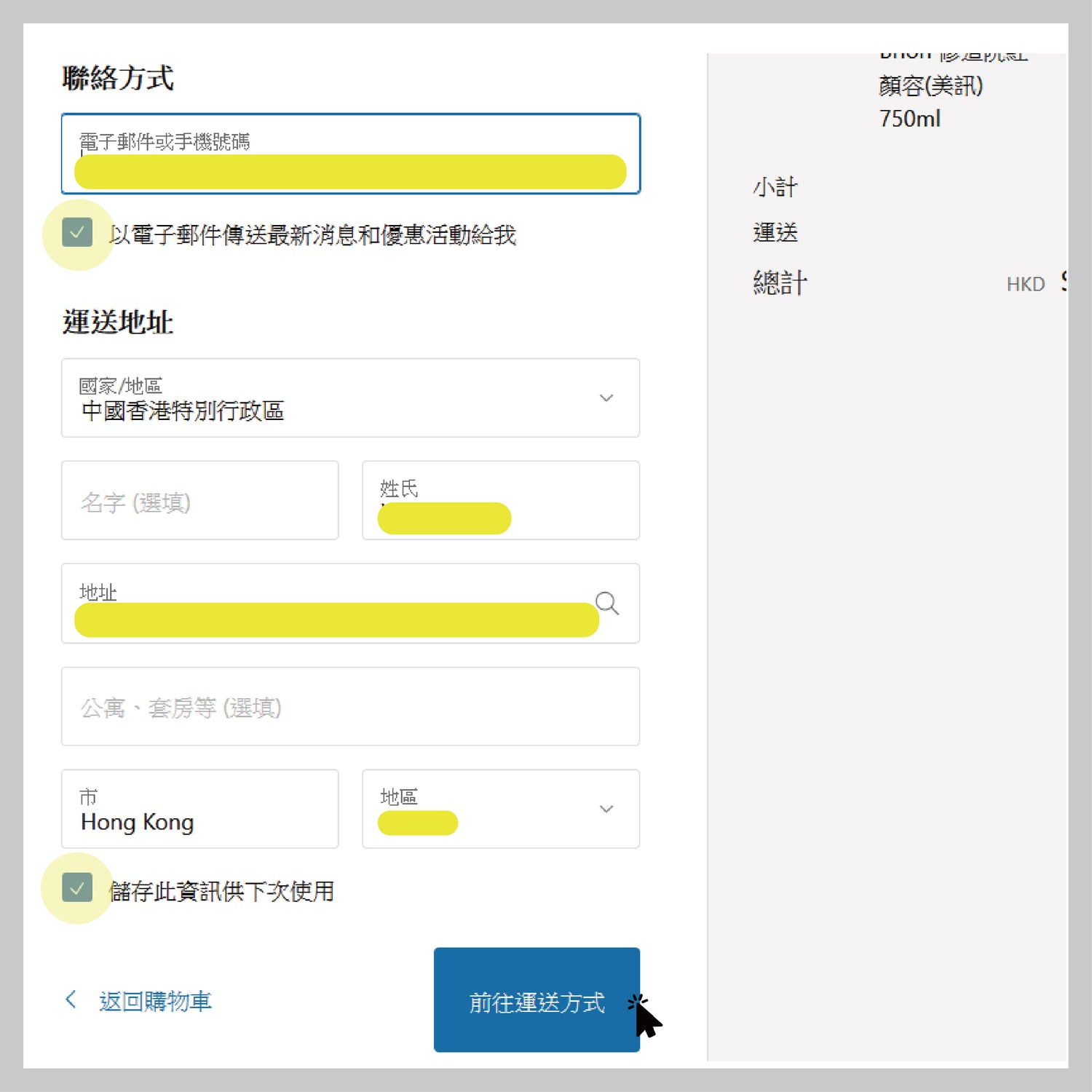Uncheck 儲存此資訊供下次使用 checkbox
Viewport: 1092px width, 1092px height.
77,887
